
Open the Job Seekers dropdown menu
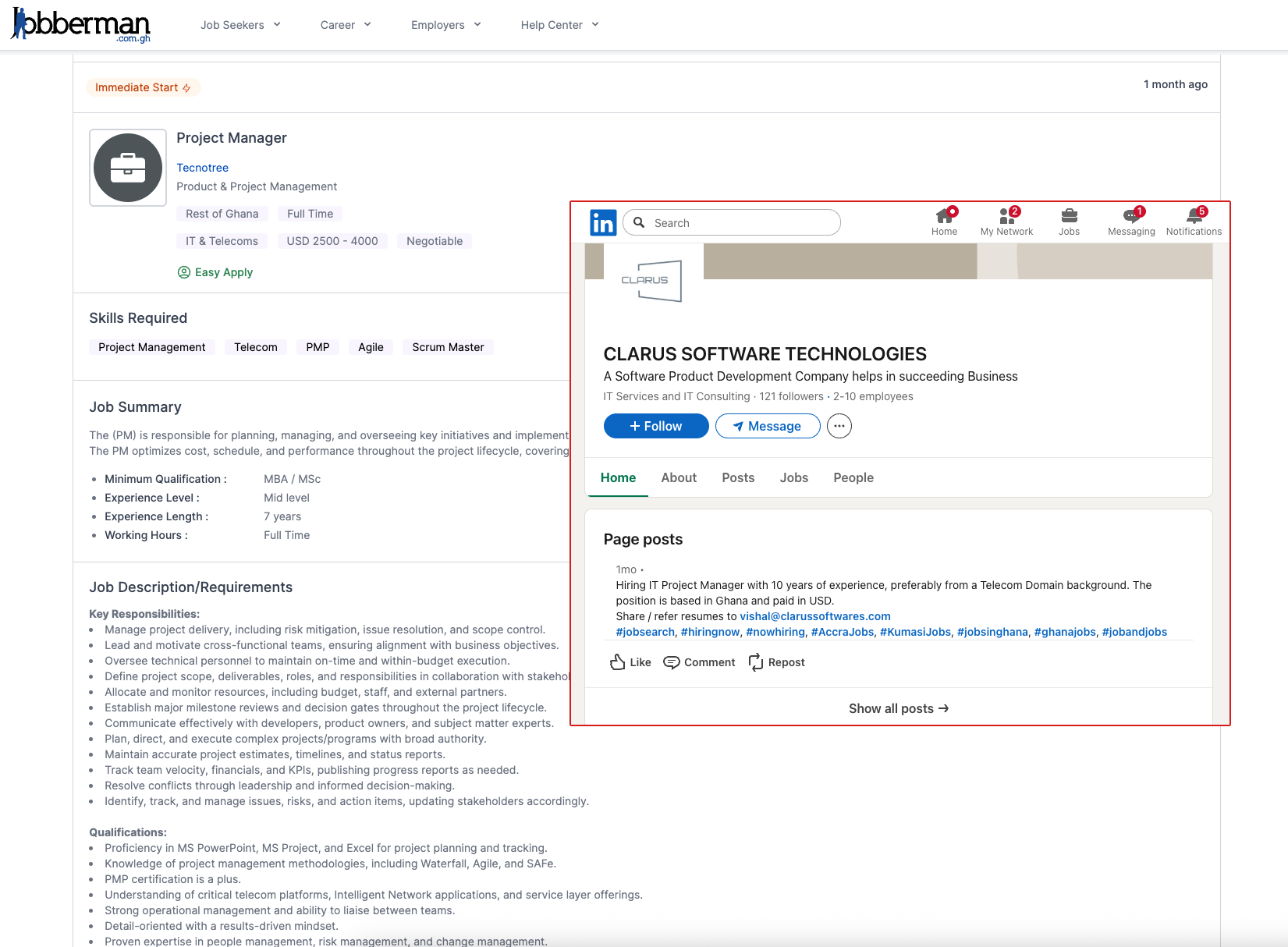click(240, 25)
